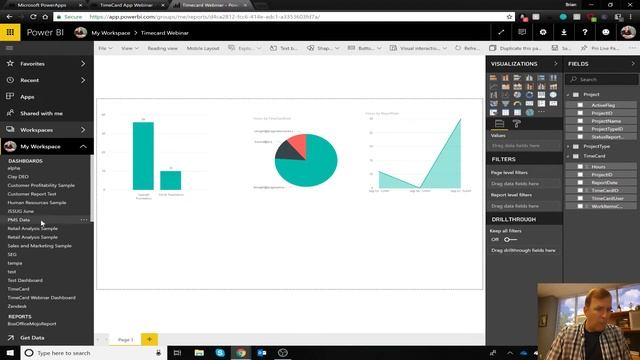Click Pin Live Page button
The height and width of the screenshot is (360, 640).
600,48
